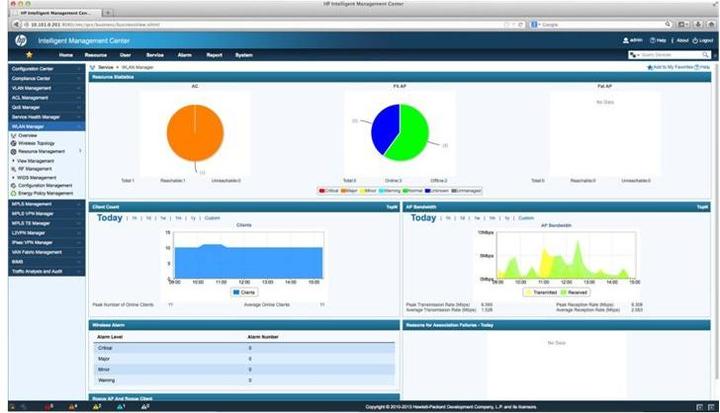Click the Received legend item under the bandwidth chart
This screenshot has width=720, height=413.
574,293
